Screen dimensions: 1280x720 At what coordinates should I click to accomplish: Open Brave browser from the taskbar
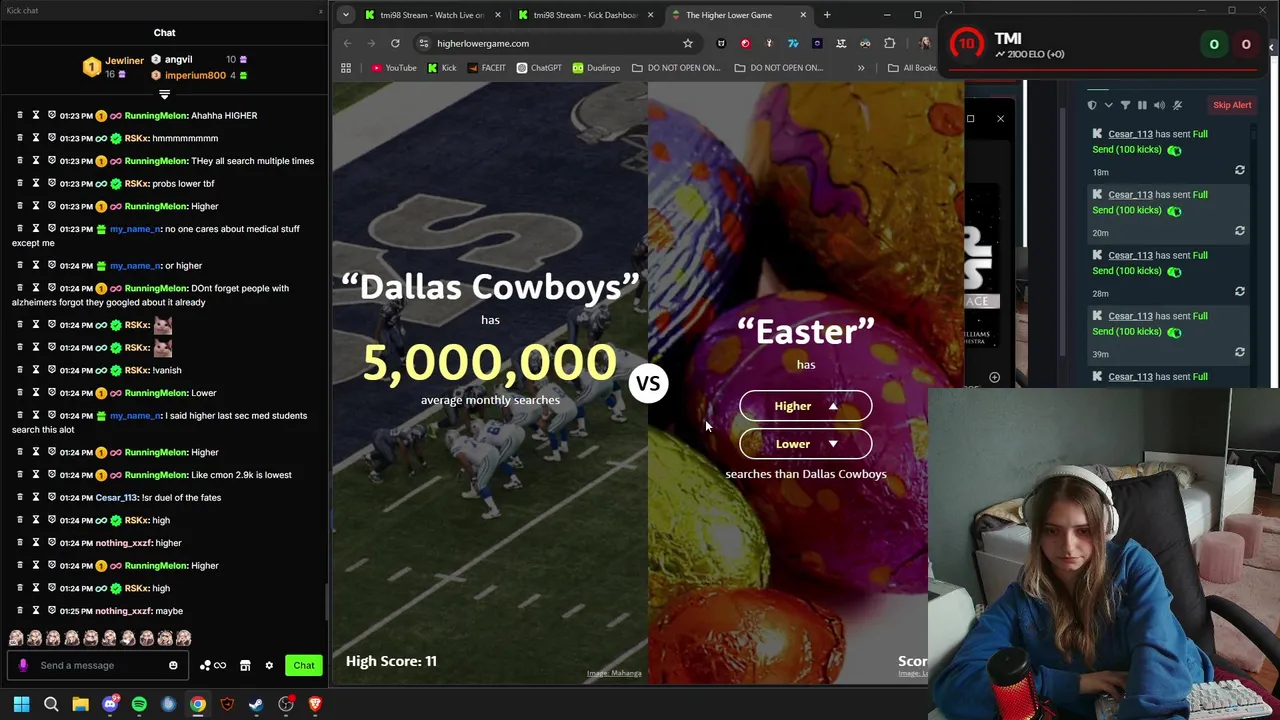[315, 704]
